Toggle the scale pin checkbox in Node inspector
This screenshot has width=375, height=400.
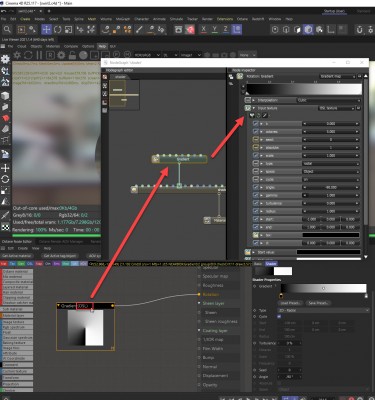[256, 156]
